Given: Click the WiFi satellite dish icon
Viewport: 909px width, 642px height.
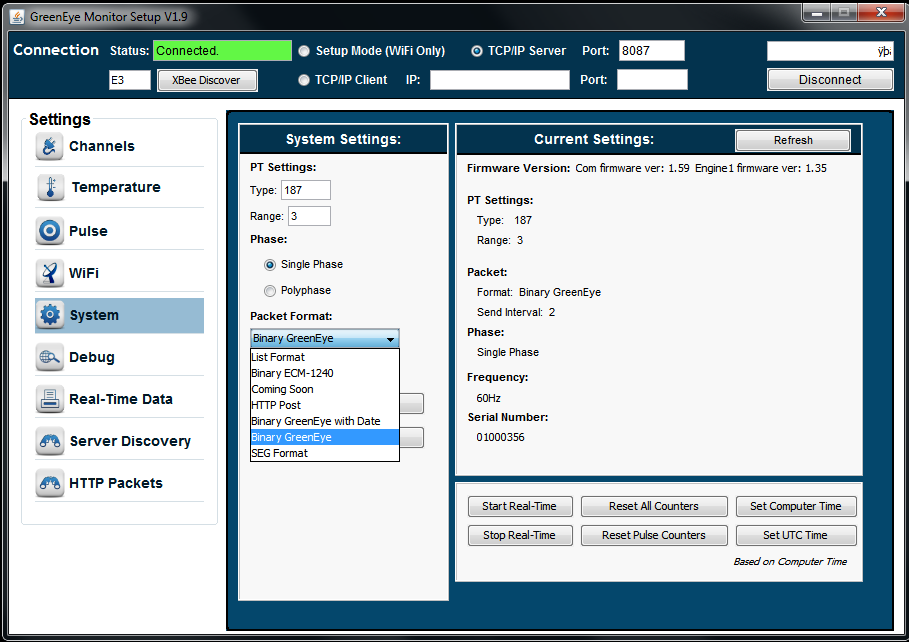Looking at the screenshot, I should click(x=50, y=273).
